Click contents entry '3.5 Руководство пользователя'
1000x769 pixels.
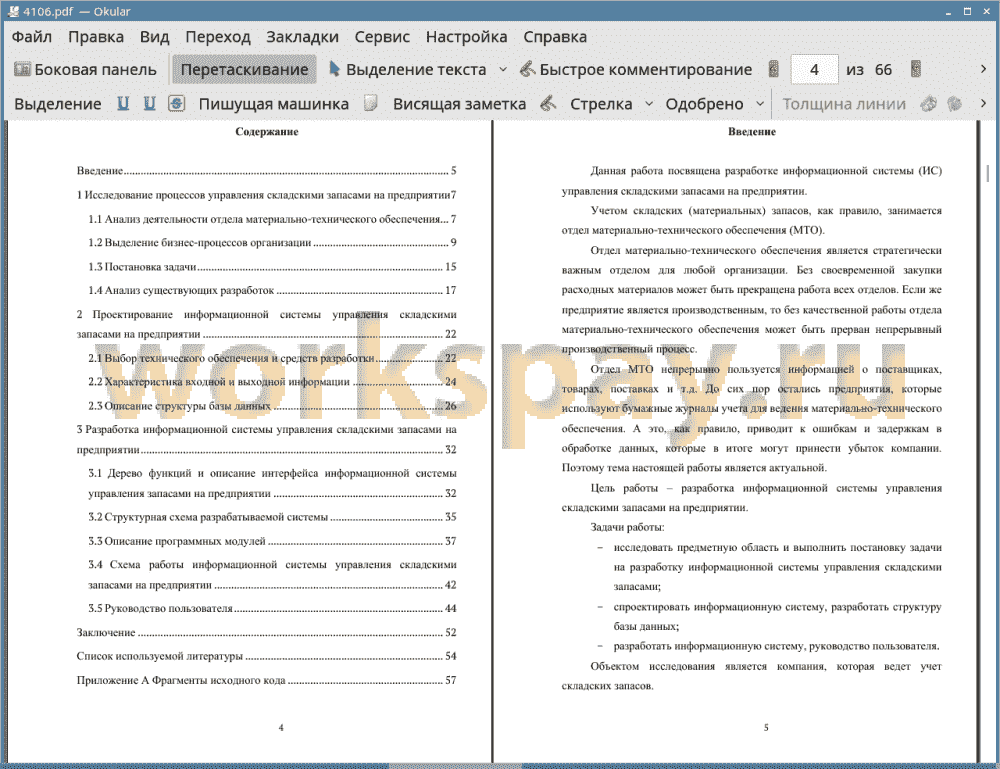click(272, 608)
